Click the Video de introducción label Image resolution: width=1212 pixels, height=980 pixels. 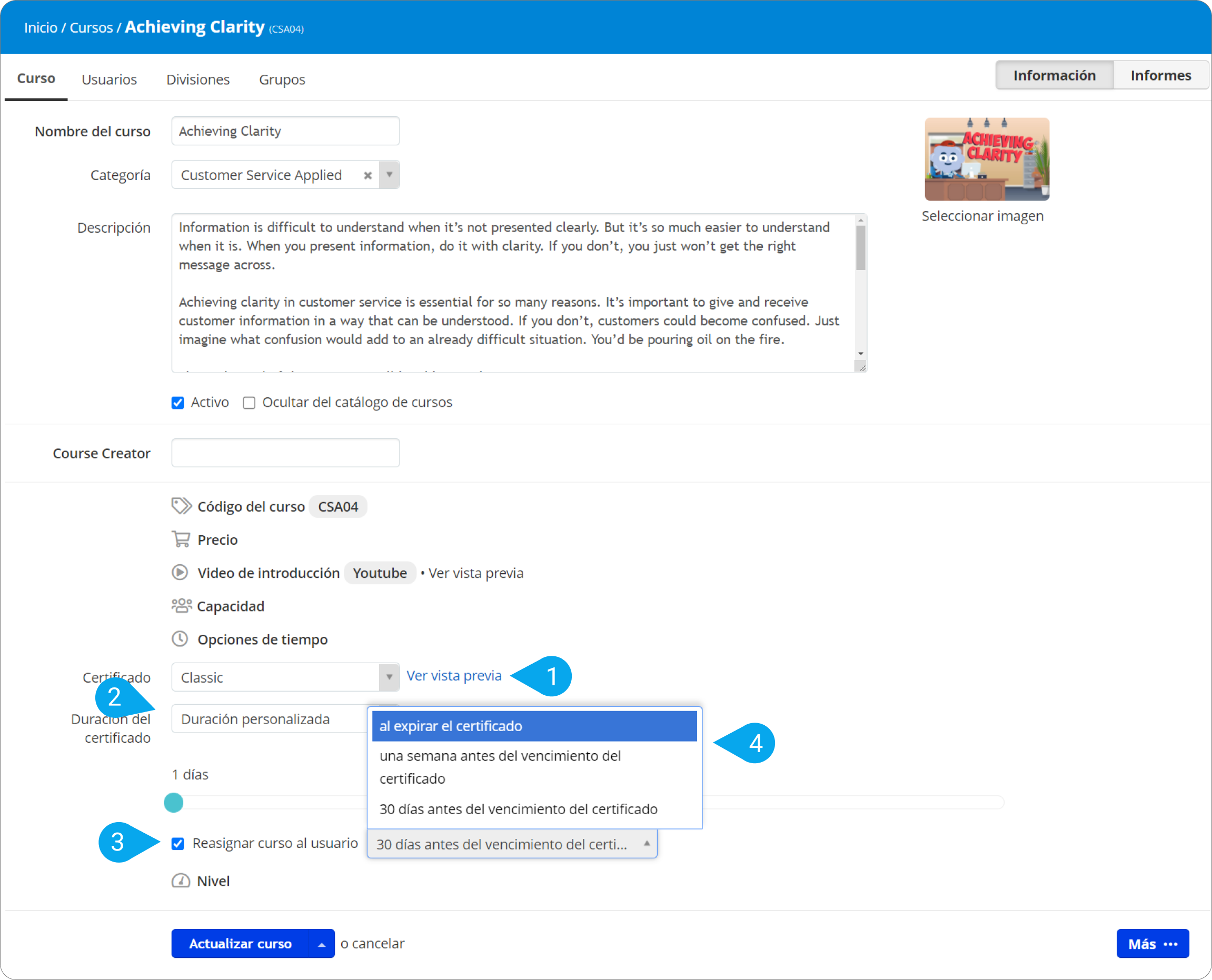269,573
